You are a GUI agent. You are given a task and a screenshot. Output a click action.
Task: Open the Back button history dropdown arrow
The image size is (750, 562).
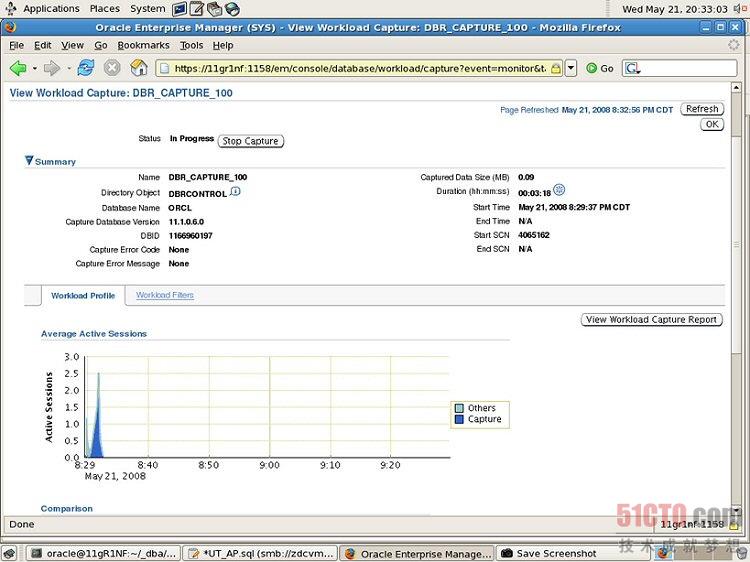33,68
